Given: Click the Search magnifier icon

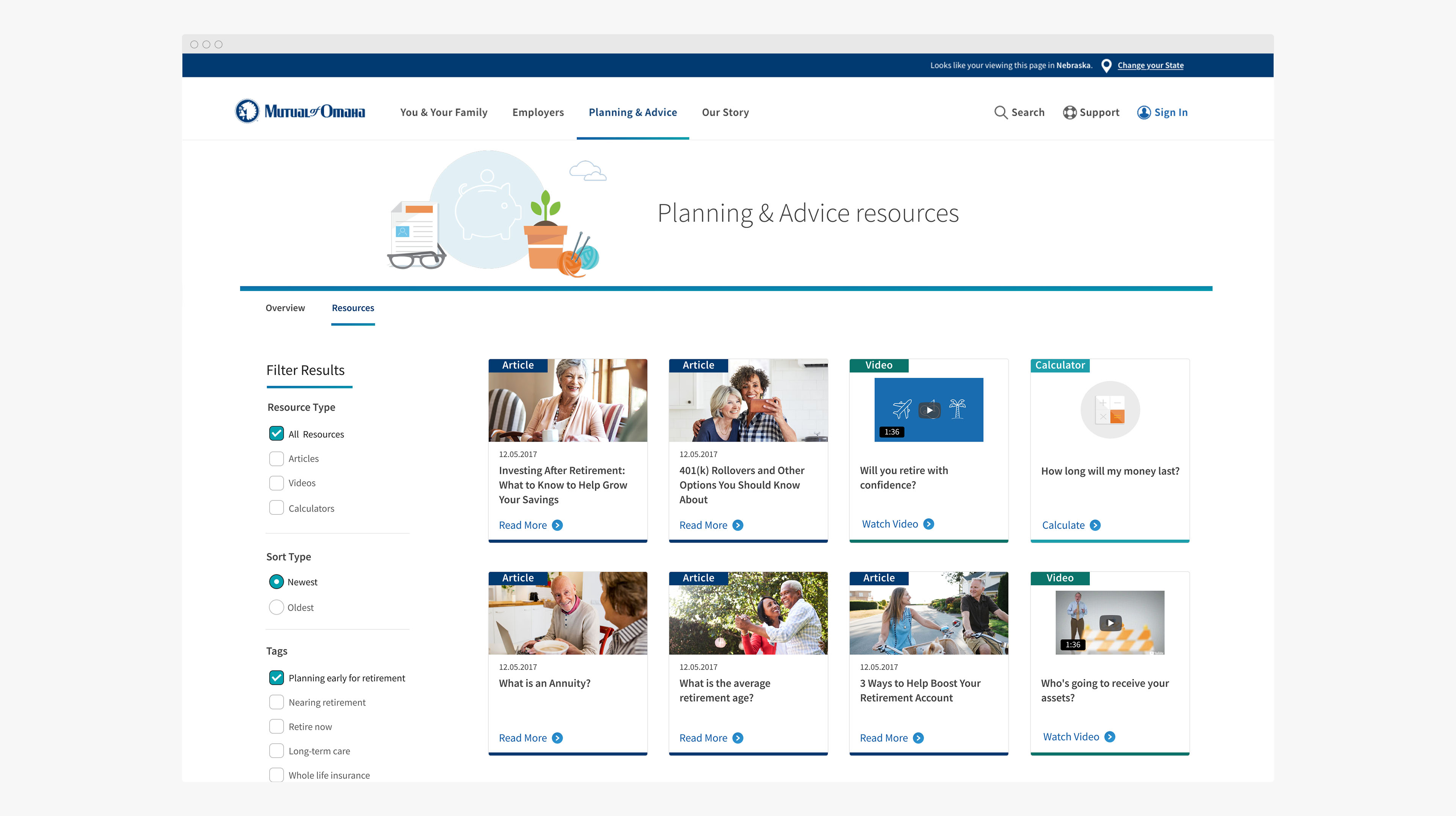Looking at the screenshot, I should pos(1001,112).
